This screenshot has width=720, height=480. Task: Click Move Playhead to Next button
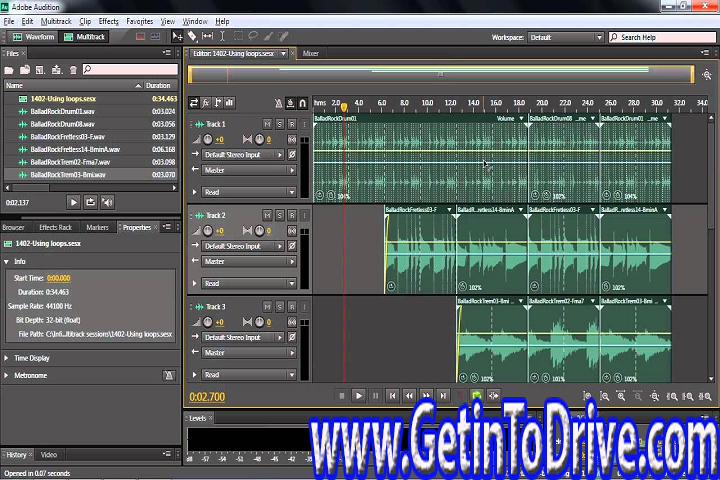point(443,395)
